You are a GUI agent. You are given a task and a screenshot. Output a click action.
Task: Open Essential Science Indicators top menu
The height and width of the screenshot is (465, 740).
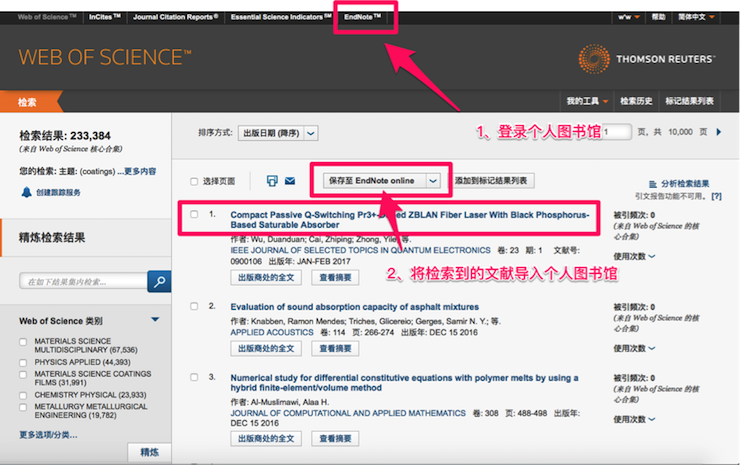tap(281, 17)
